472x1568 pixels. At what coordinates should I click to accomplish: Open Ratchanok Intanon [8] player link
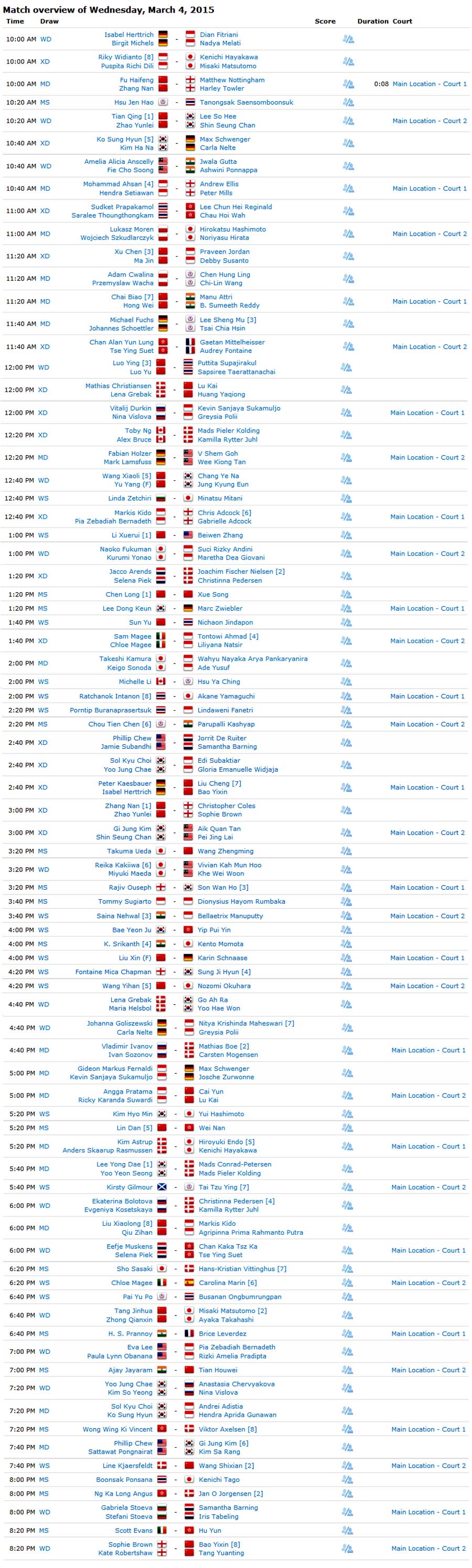(115, 696)
